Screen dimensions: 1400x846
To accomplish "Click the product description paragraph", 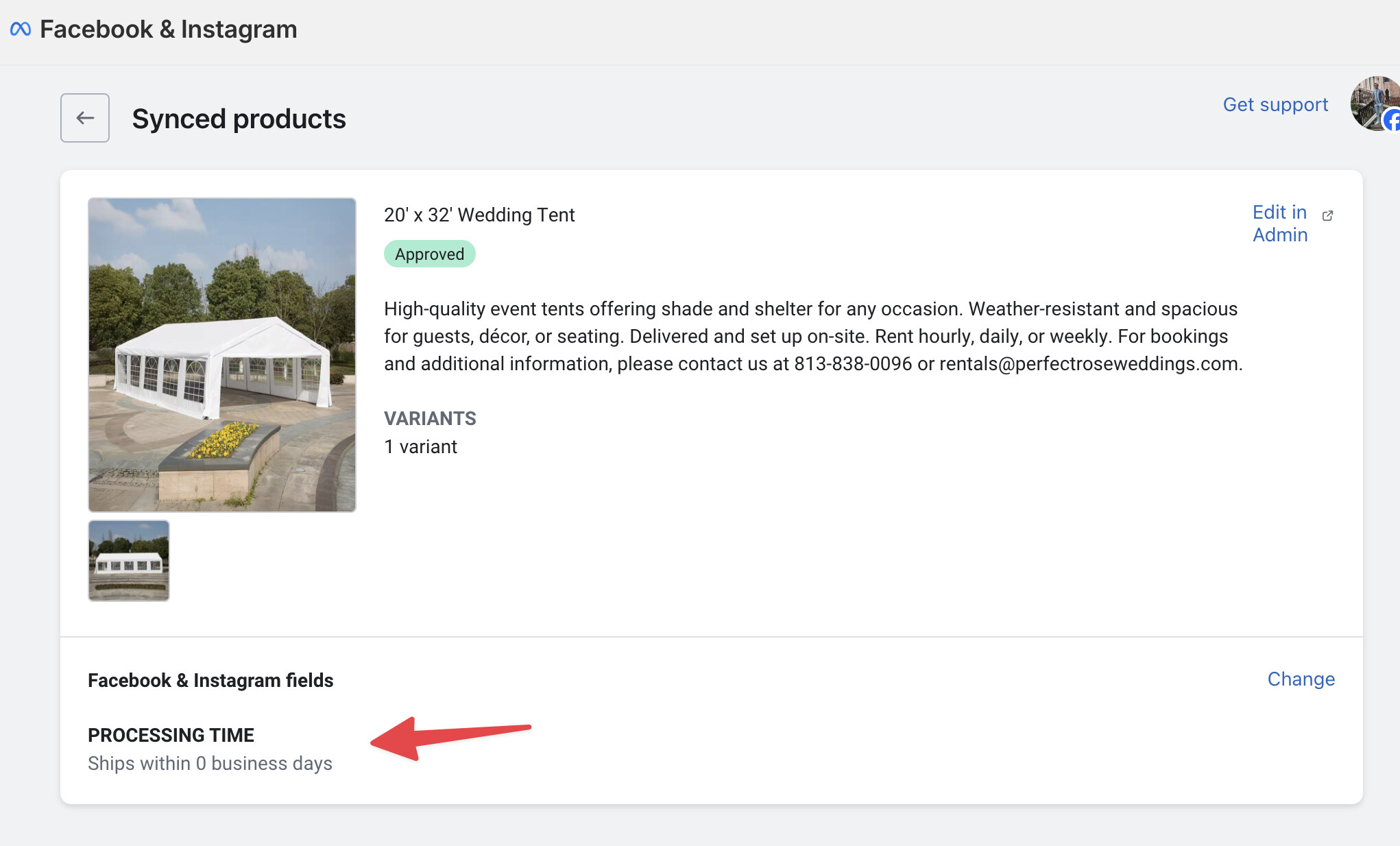I will click(x=813, y=336).
